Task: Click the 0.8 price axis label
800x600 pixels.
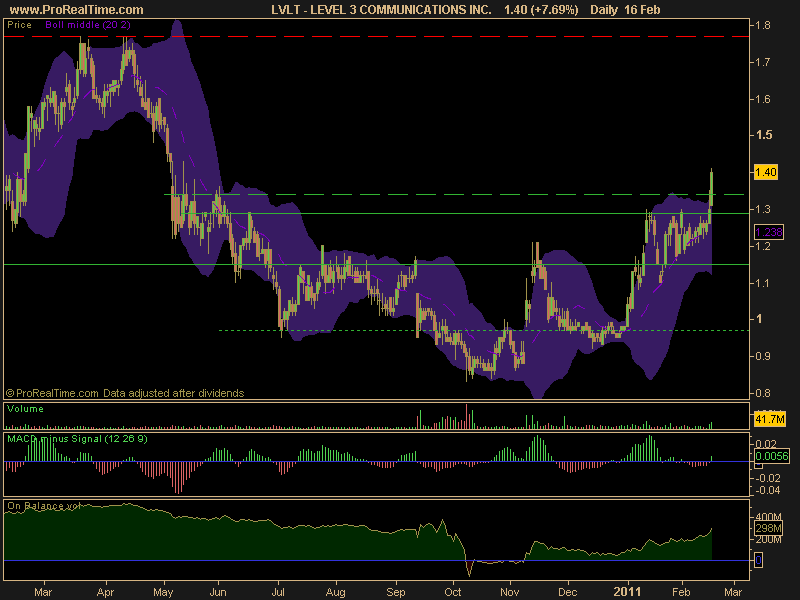Action: point(763,393)
